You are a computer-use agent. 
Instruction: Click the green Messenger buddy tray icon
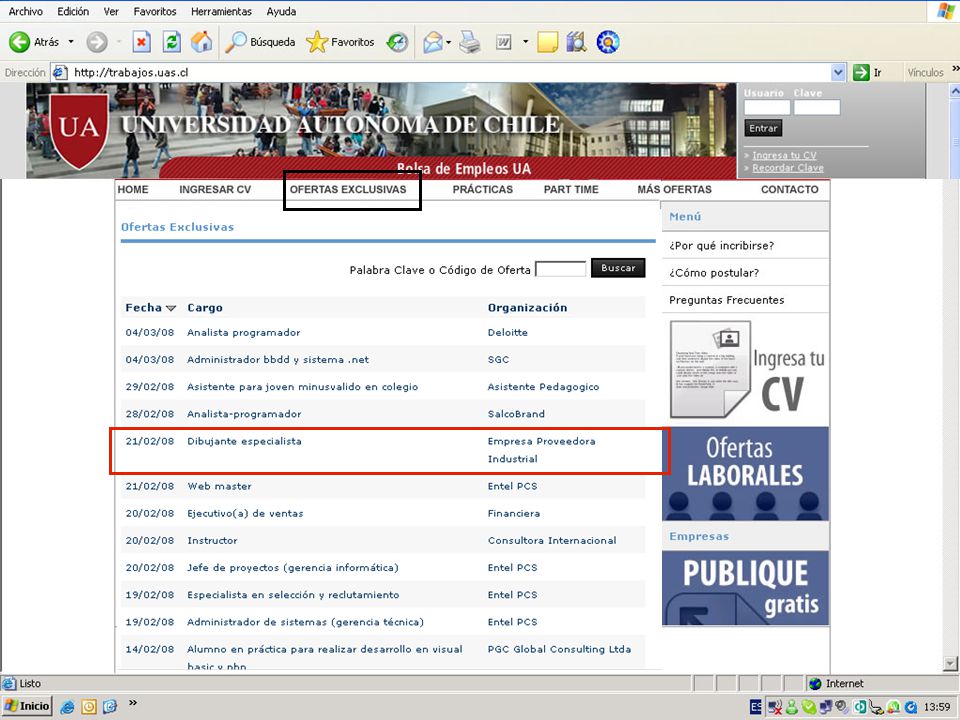[792, 707]
